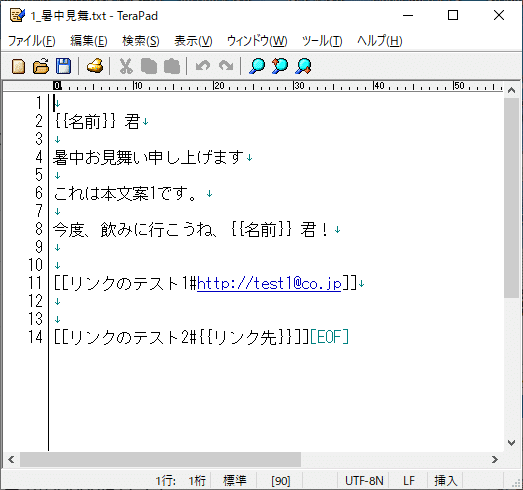
Task: Click the copy icon in toolbar
Action: click(149, 66)
